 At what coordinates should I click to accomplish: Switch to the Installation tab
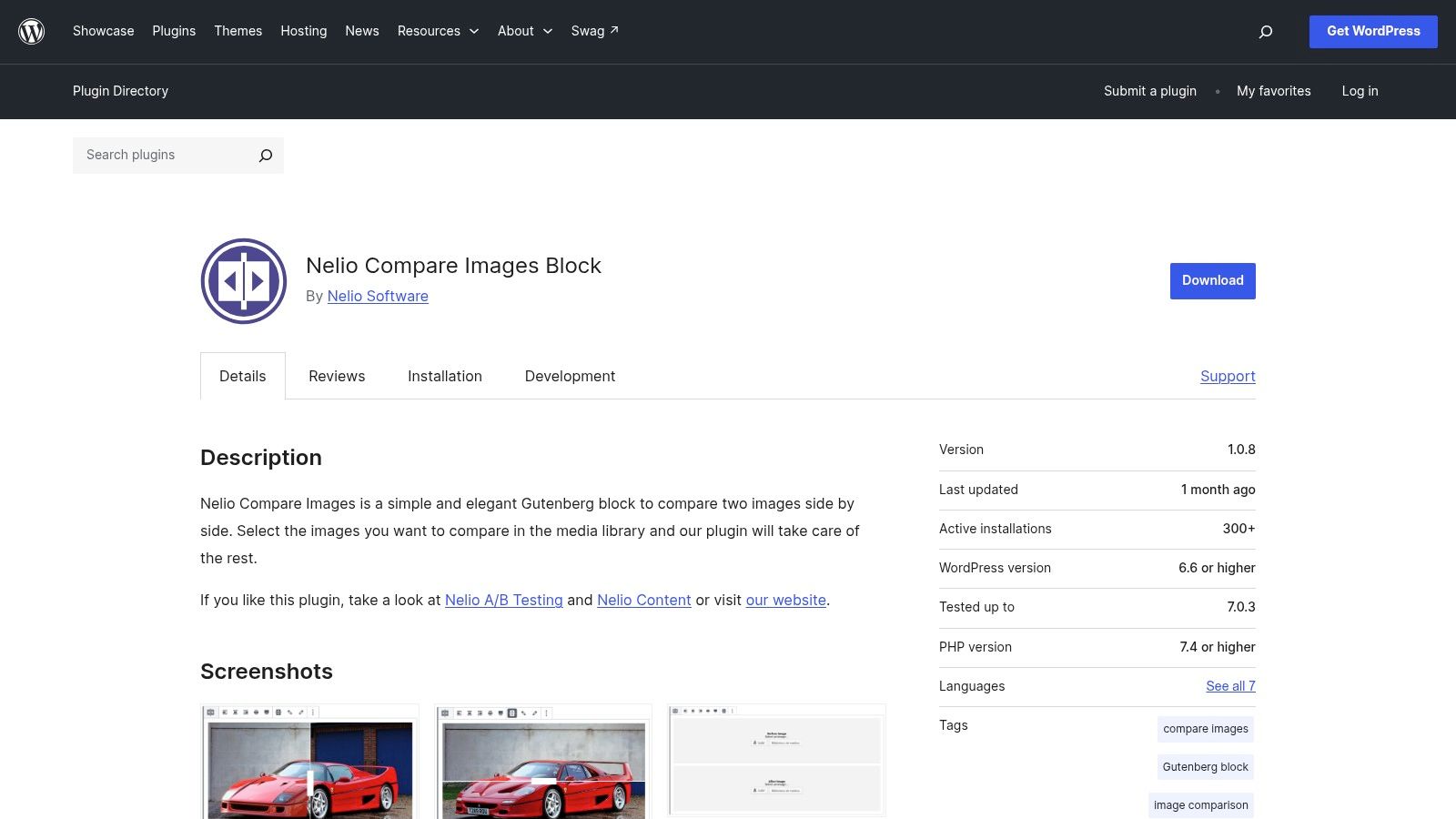coord(445,376)
